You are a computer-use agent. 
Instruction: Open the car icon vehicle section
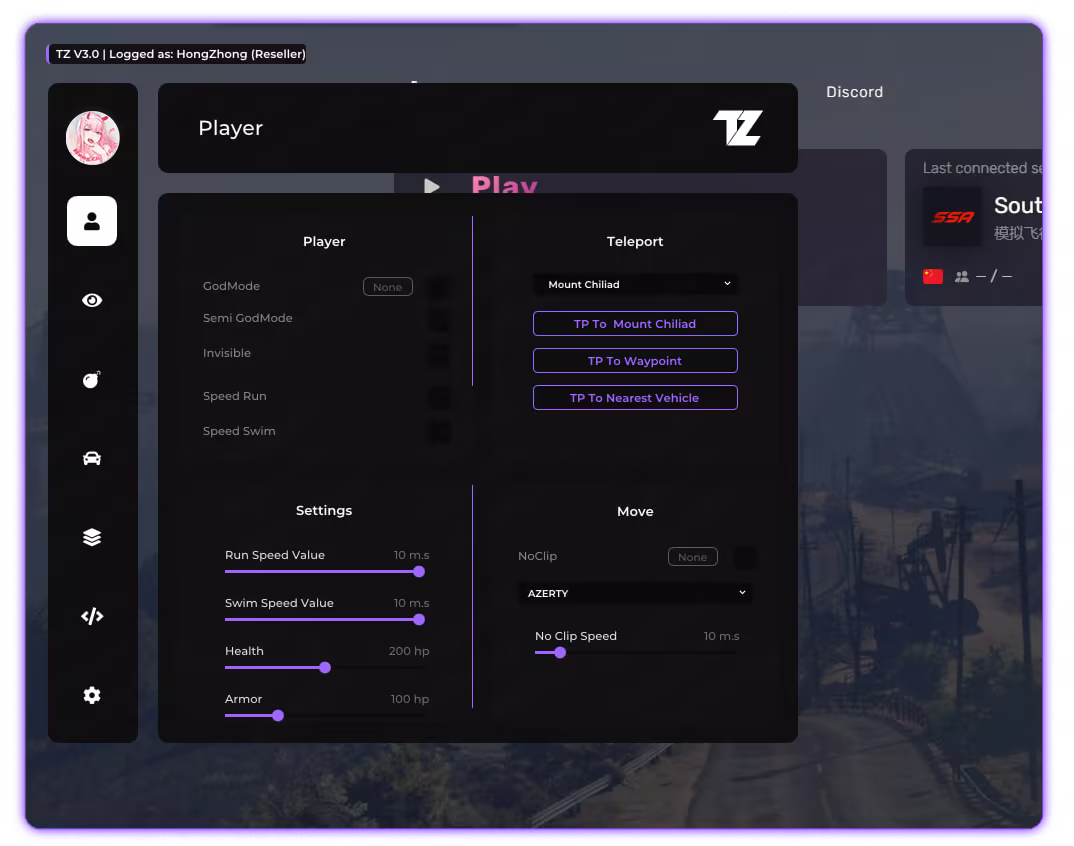tap(92, 458)
